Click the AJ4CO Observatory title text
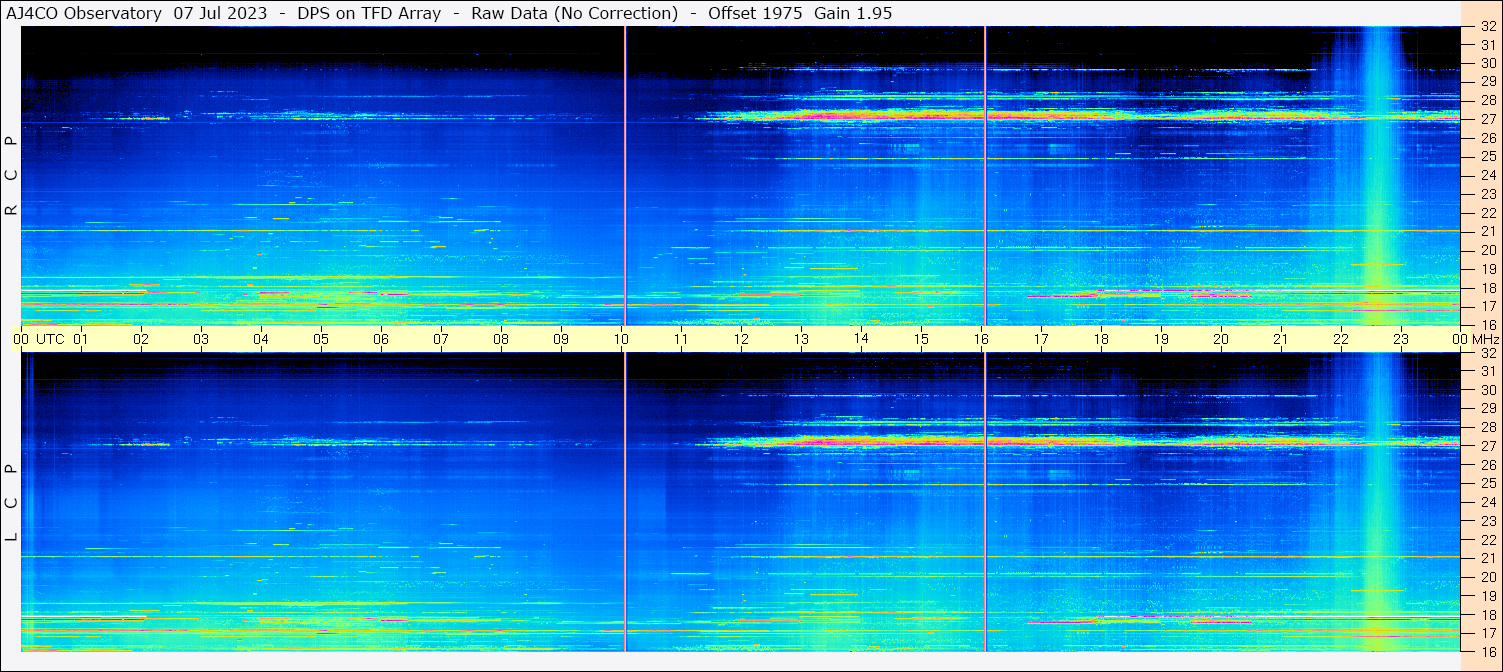 [84, 13]
